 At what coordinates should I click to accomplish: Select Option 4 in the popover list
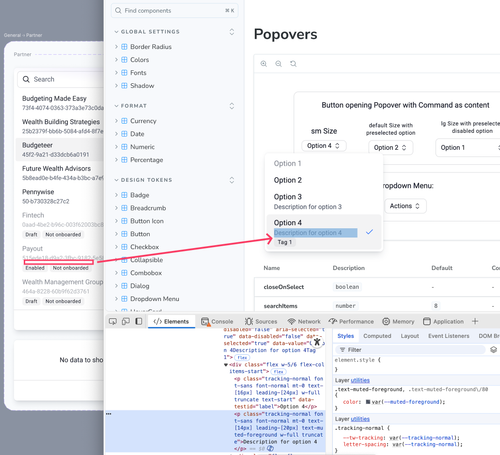pyautogui.click(x=324, y=232)
